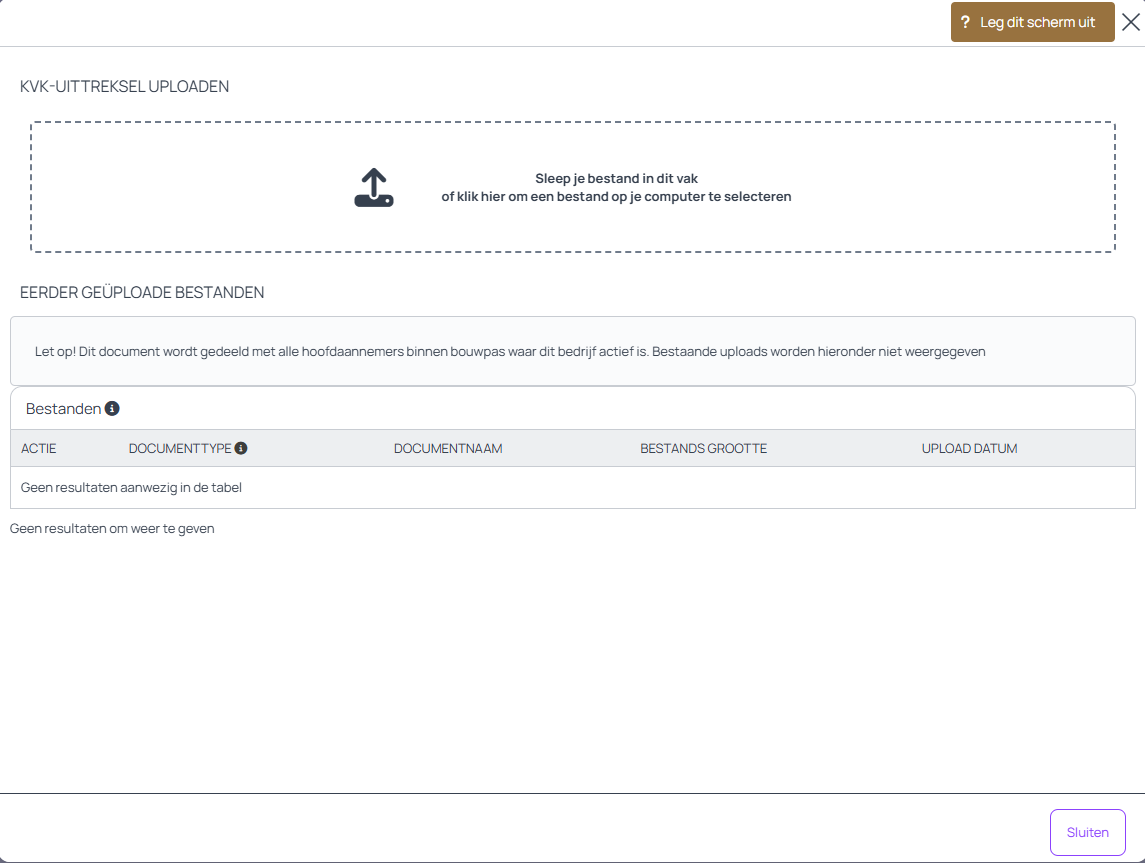Screen dimensions: 1145x863
Task: Click the upload tray arrow icon
Action: [374, 188]
